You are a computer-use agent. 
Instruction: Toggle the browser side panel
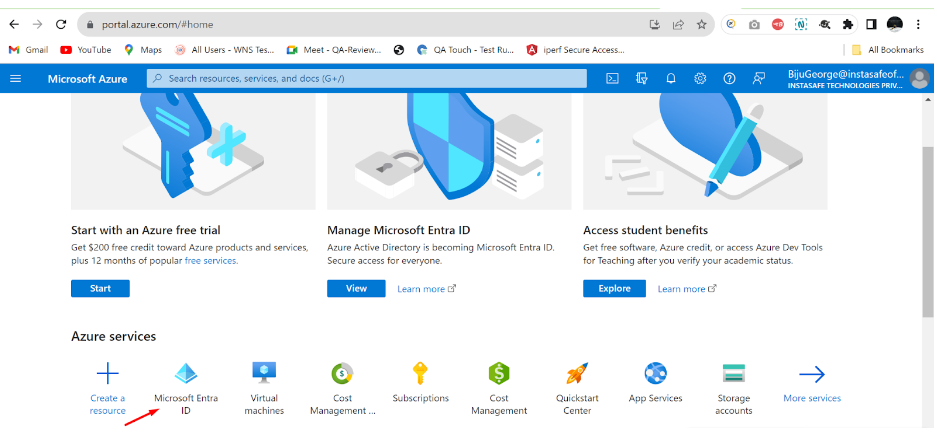click(871, 24)
